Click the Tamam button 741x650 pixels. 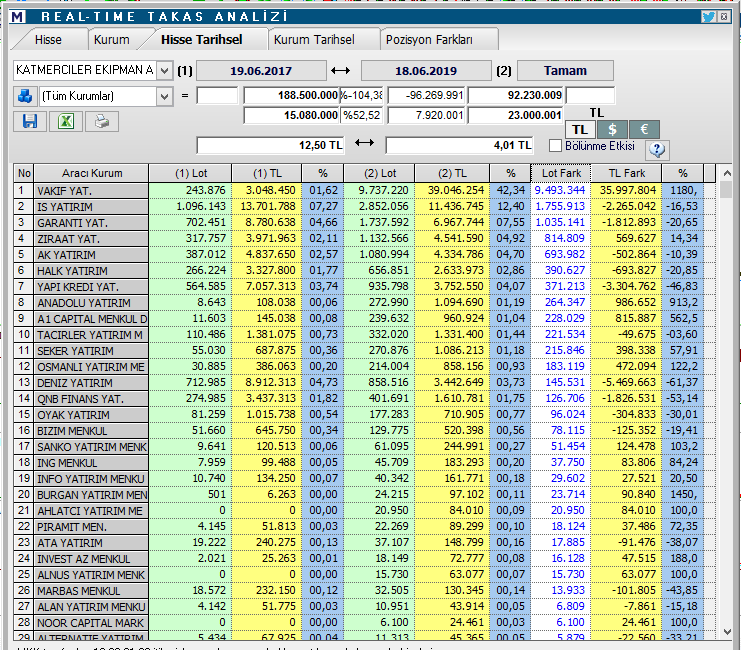point(565,71)
